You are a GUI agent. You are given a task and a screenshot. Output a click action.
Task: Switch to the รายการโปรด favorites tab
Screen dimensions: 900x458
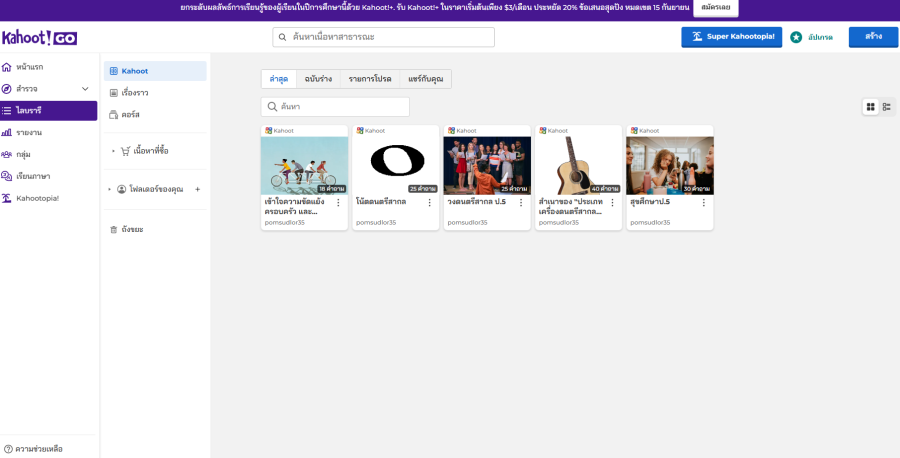tap(370, 79)
